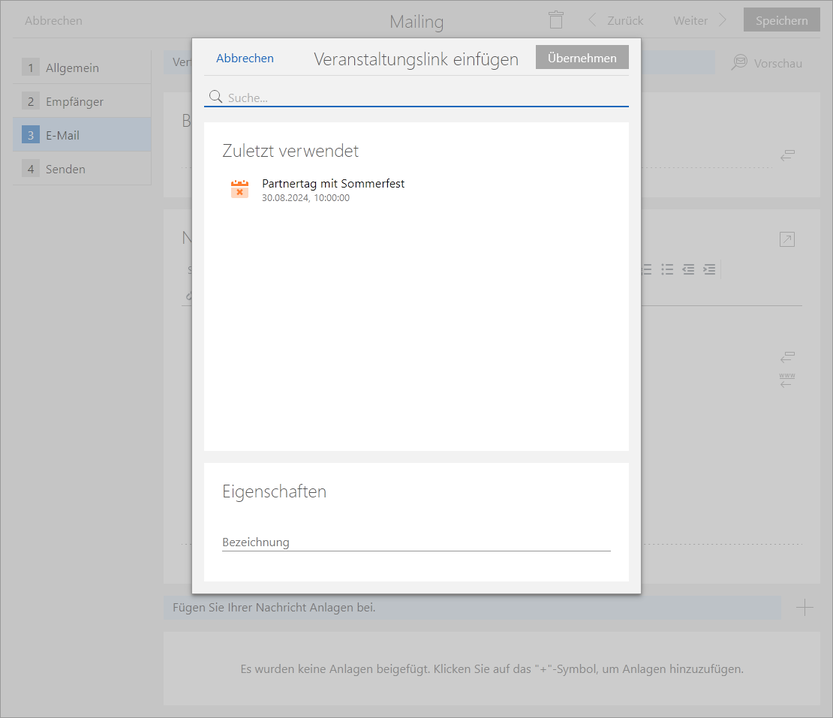The height and width of the screenshot is (718, 833).
Task: Click the trash delete icon in header
Action: click(556, 20)
